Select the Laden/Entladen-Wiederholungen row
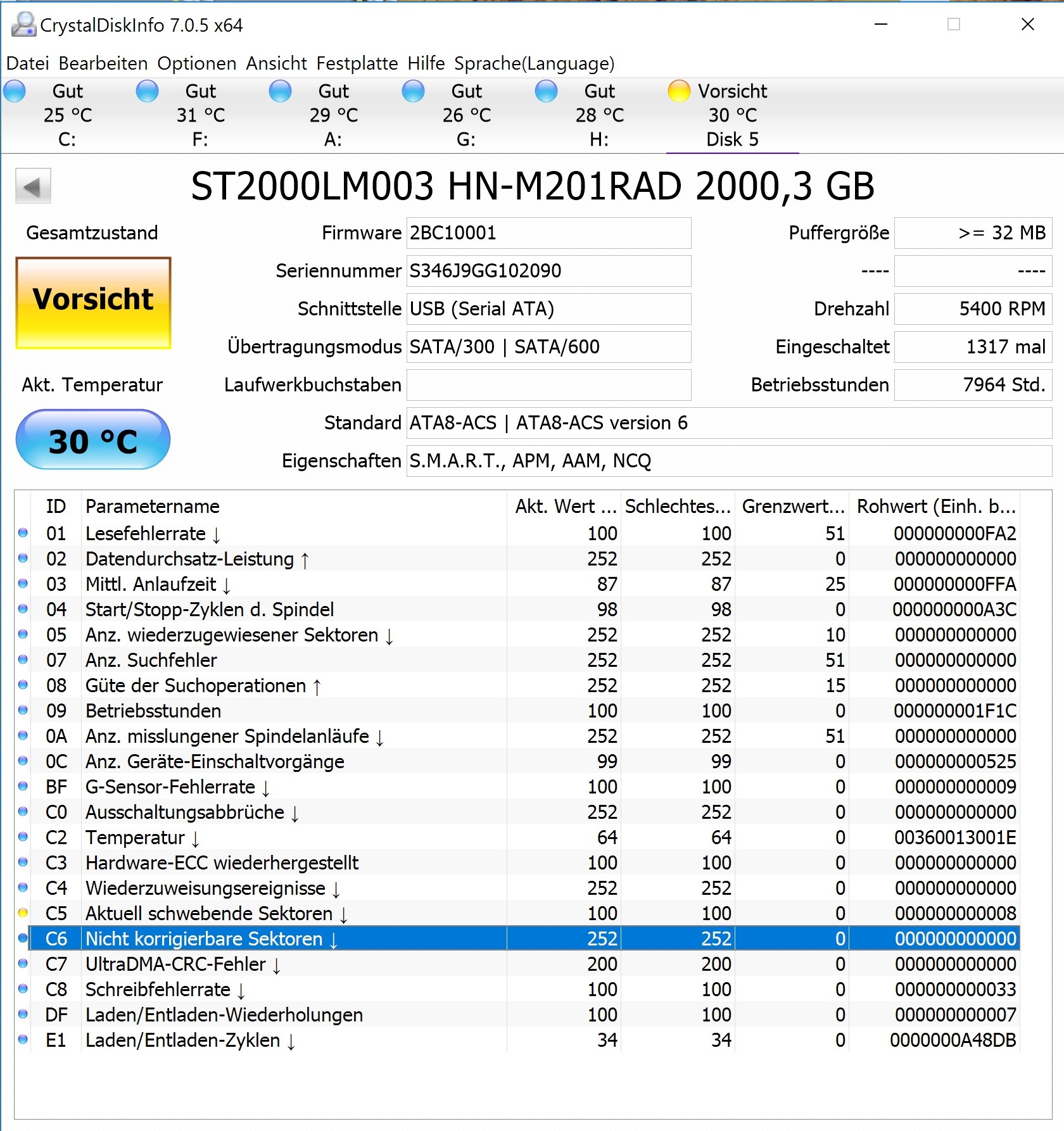The width and height of the screenshot is (1064, 1131). pos(517,1014)
